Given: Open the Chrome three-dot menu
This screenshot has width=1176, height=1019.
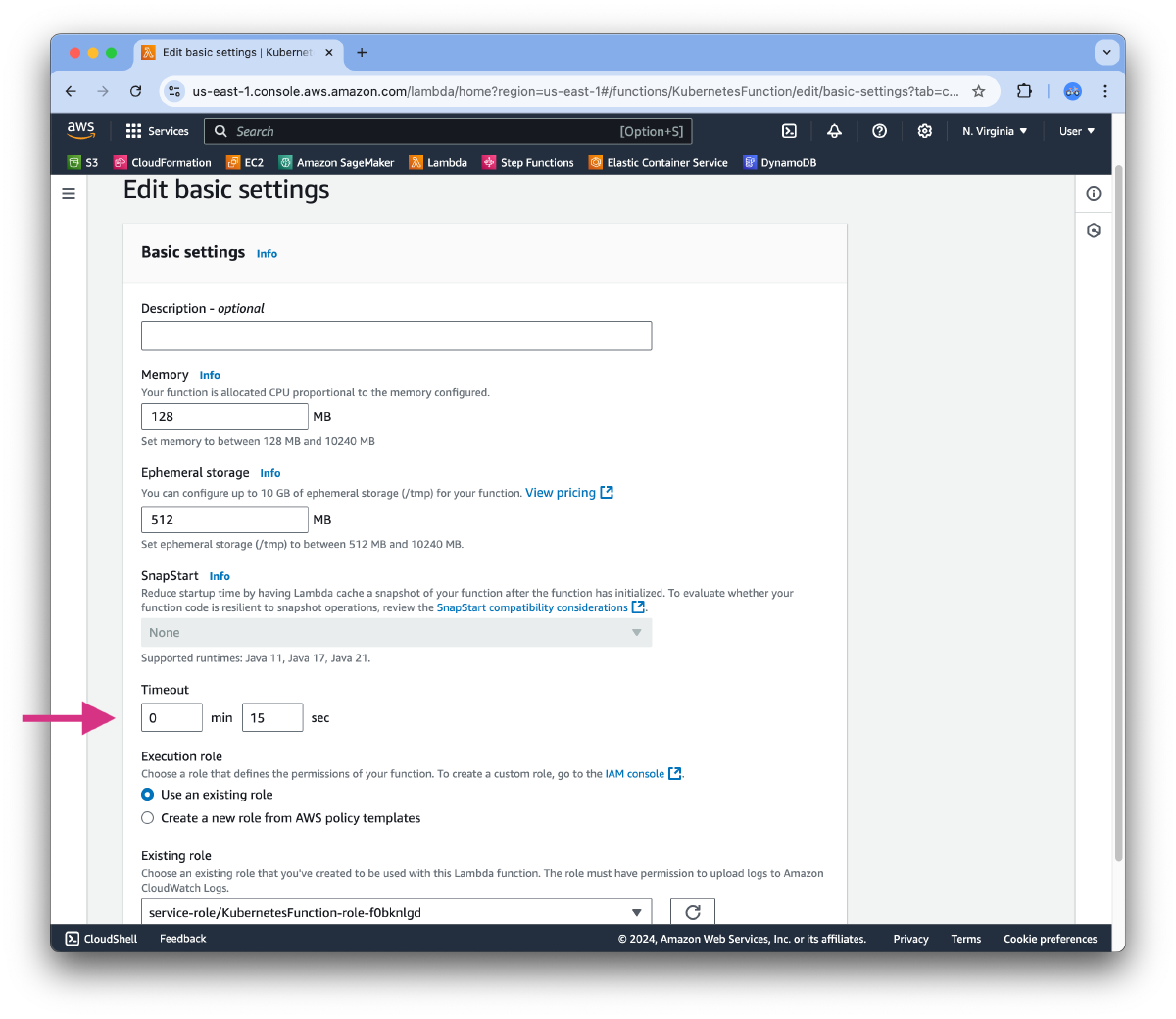Looking at the screenshot, I should coord(1105,91).
